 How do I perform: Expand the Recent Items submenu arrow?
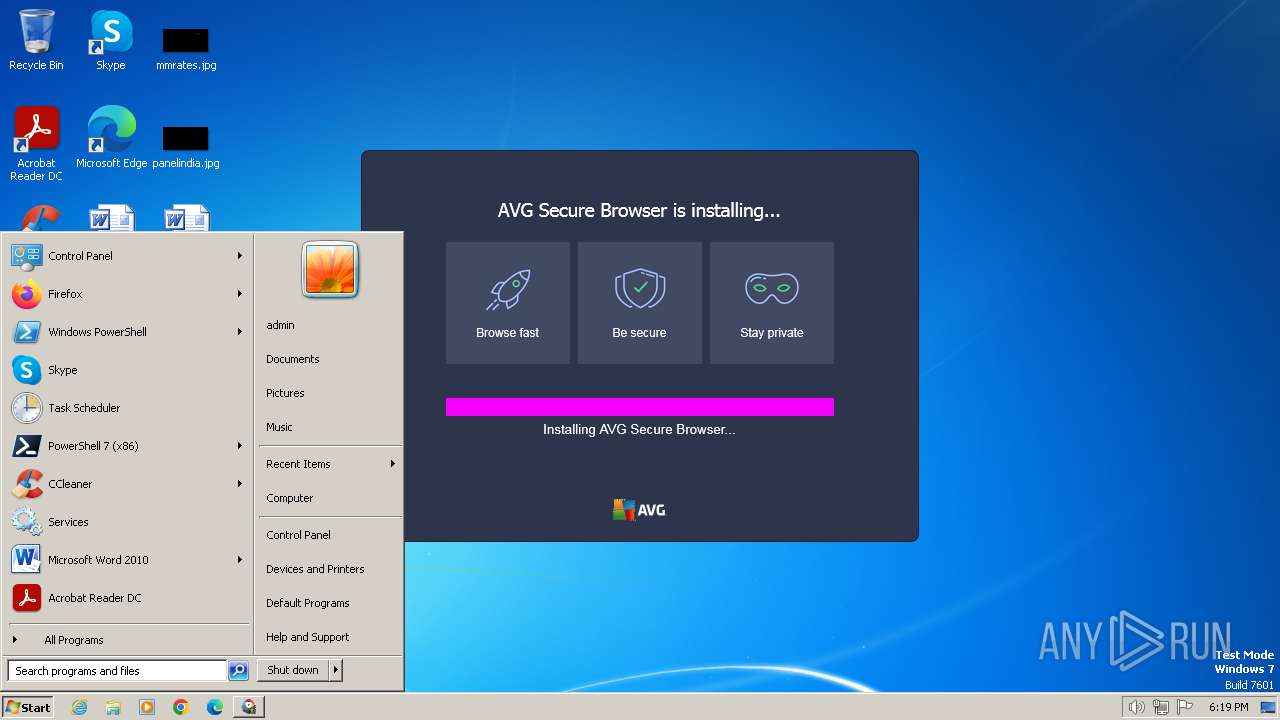click(393, 464)
